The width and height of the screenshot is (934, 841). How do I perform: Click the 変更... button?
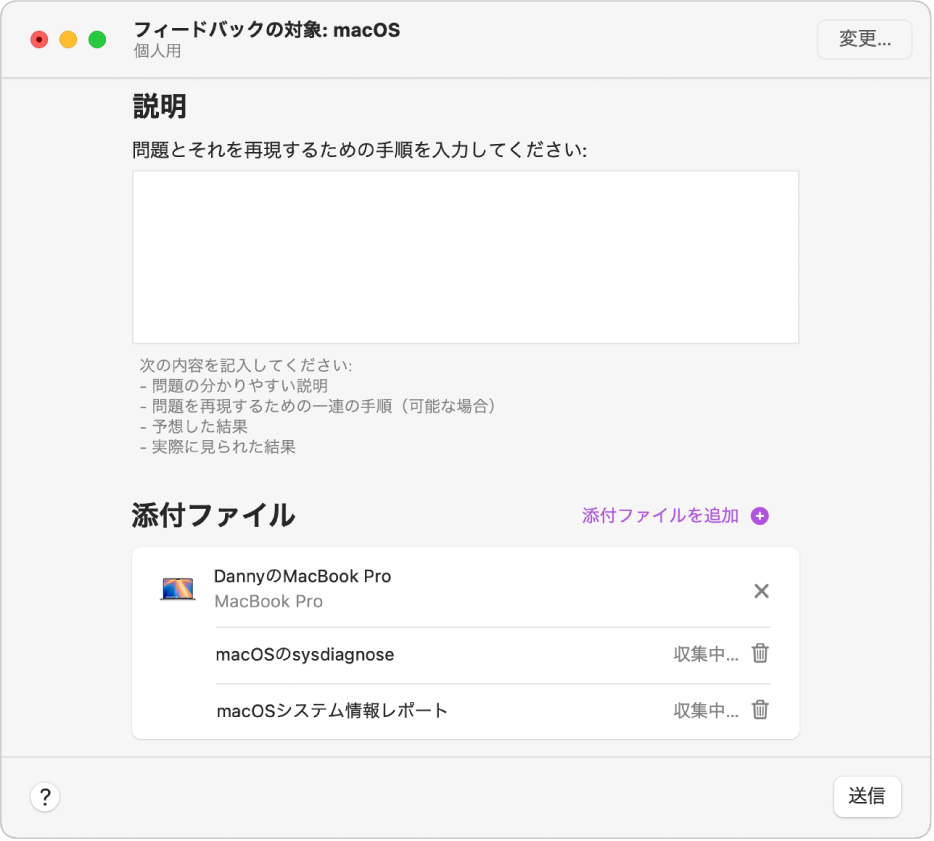(865, 39)
